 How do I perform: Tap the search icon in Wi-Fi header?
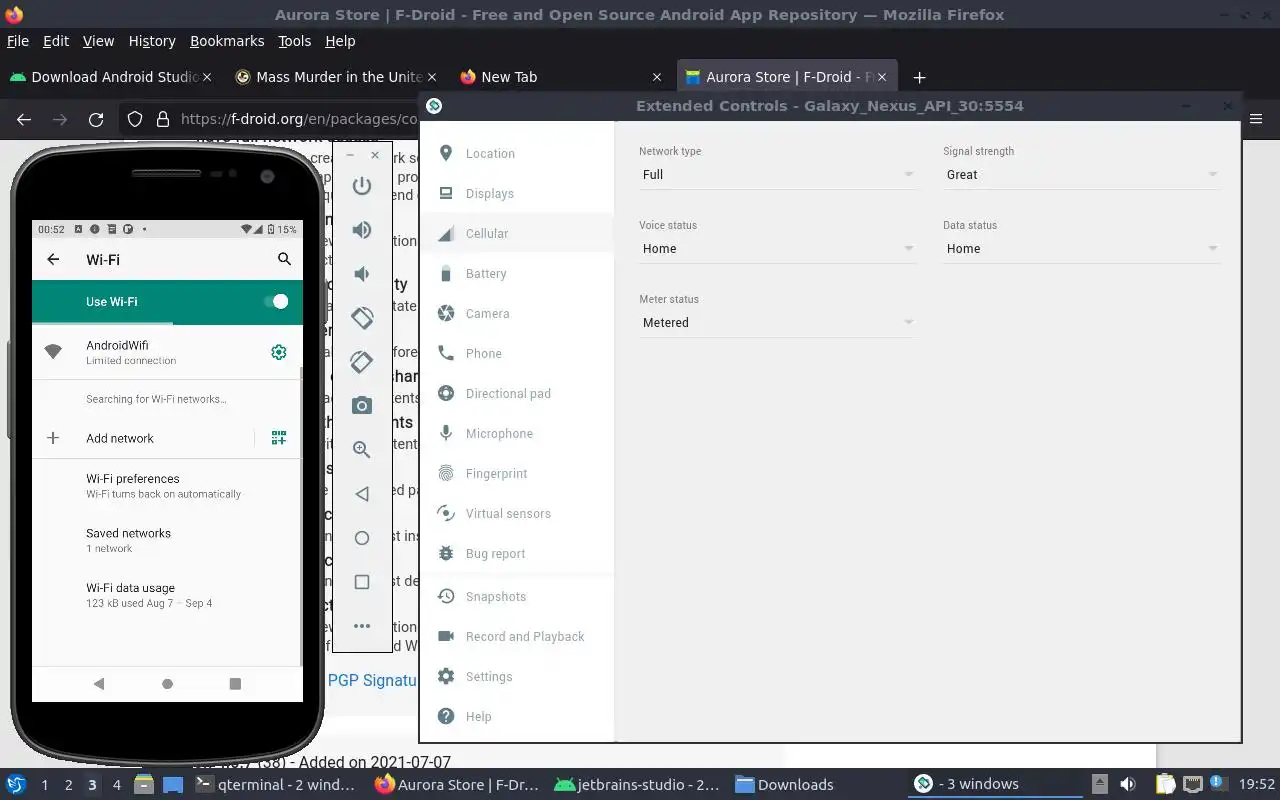(284, 259)
